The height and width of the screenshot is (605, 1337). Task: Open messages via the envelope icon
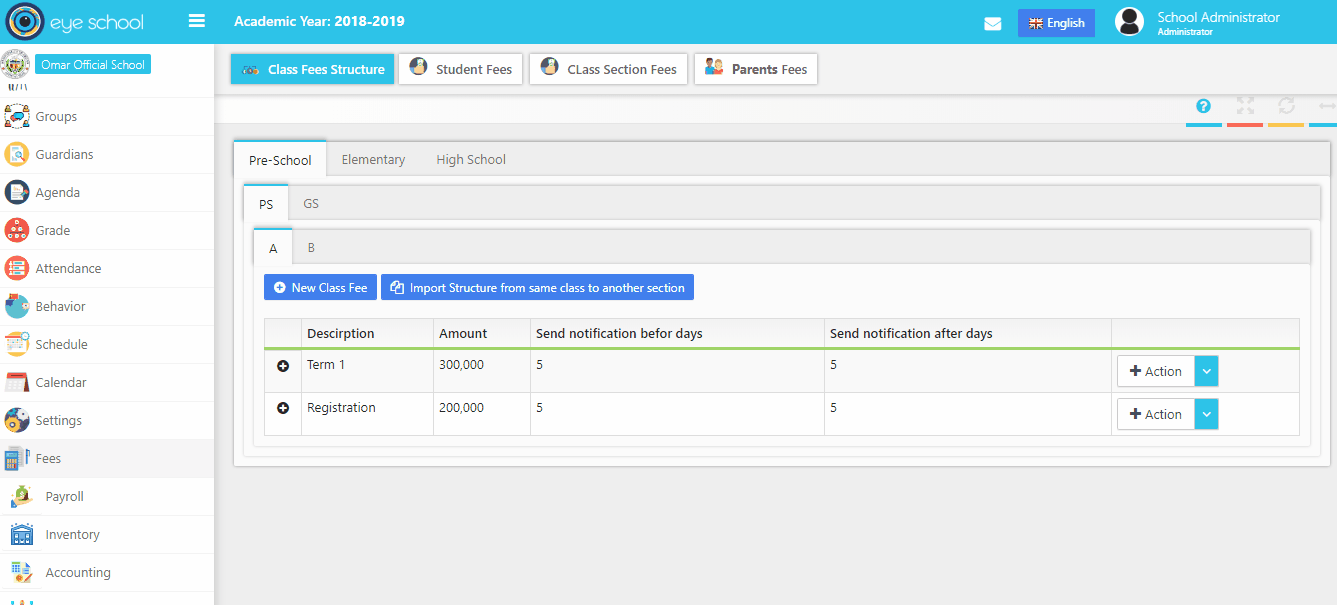(x=993, y=23)
